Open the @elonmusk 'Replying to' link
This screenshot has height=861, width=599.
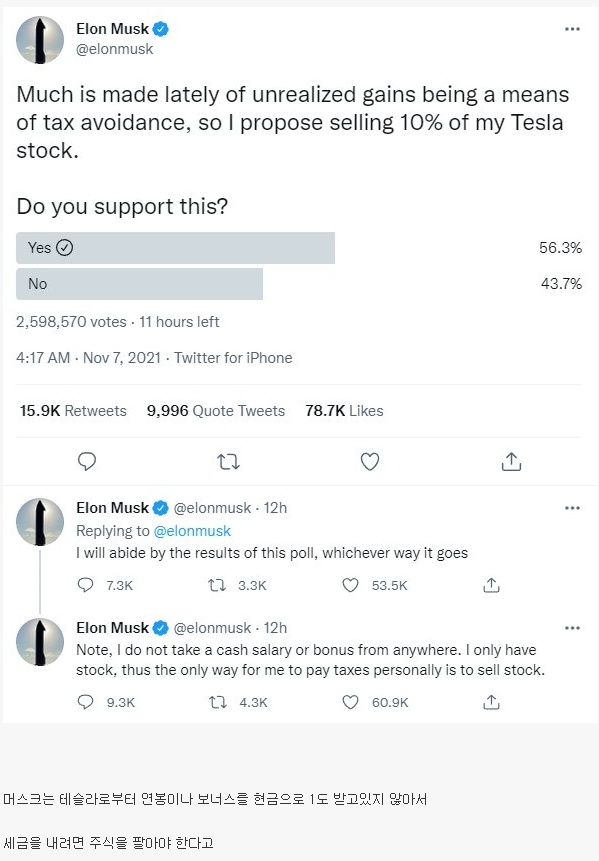tap(192, 531)
